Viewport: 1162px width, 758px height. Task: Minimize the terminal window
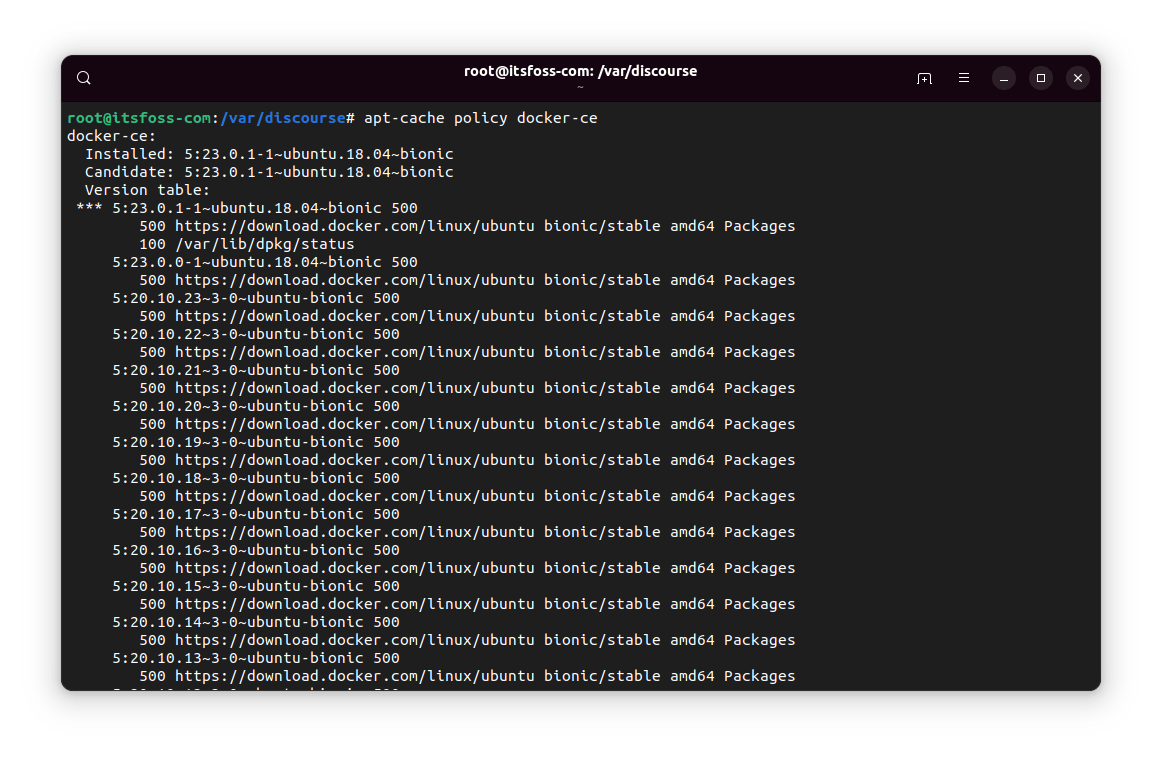point(1004,78)
